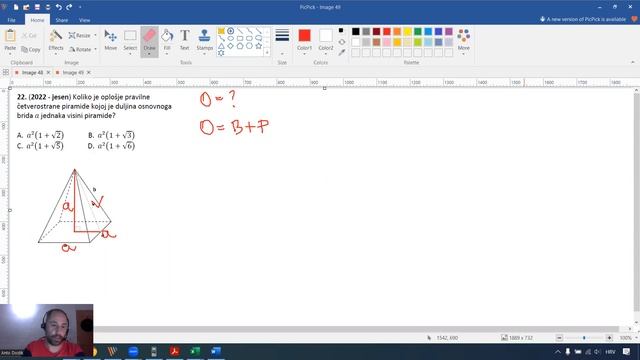
Task: Choose the diamond shape in shapes gallery
Action: [231, 46]
